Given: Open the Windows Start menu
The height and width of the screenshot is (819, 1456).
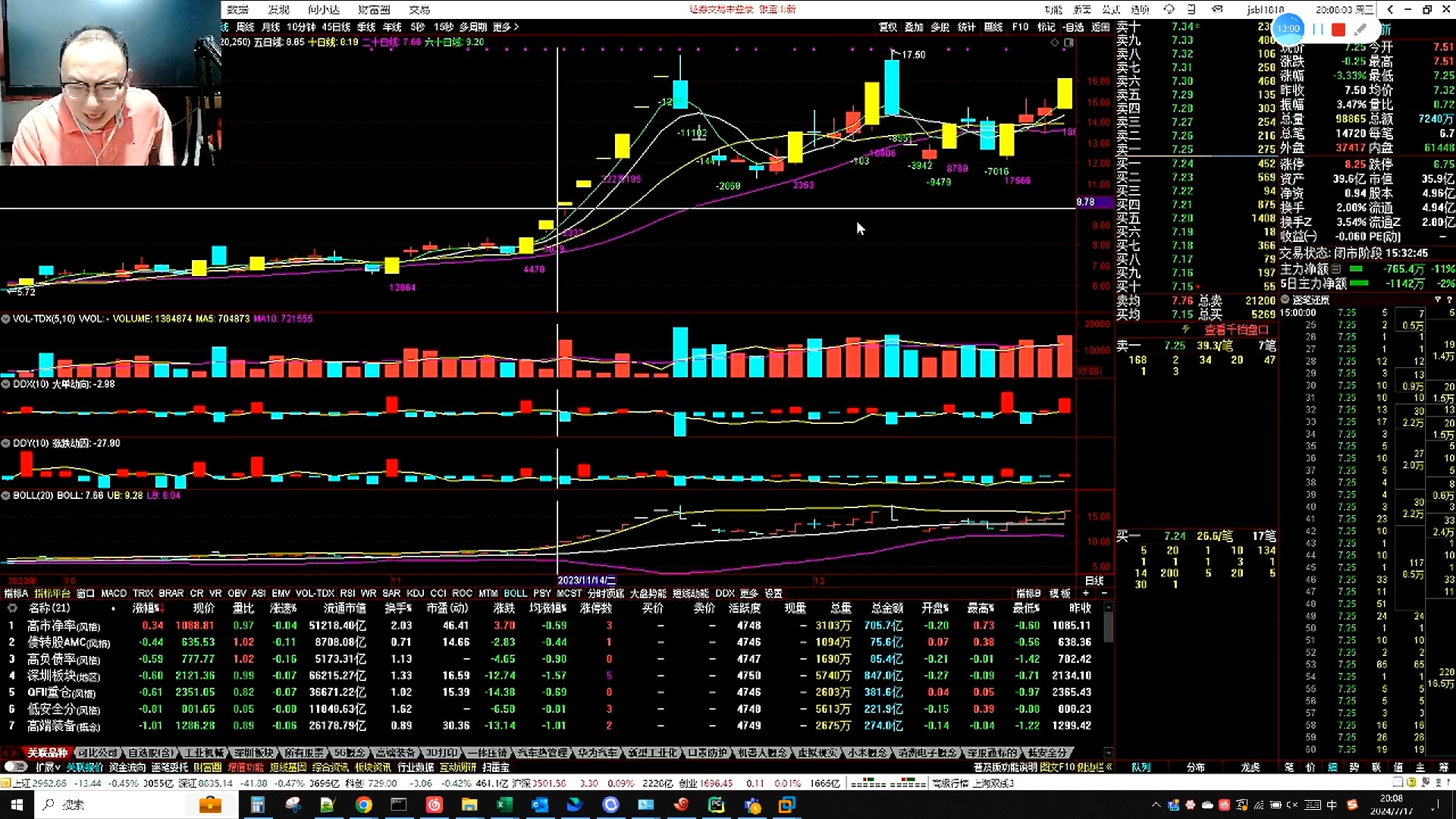Looking at the screenshot, I should point(17,805).
